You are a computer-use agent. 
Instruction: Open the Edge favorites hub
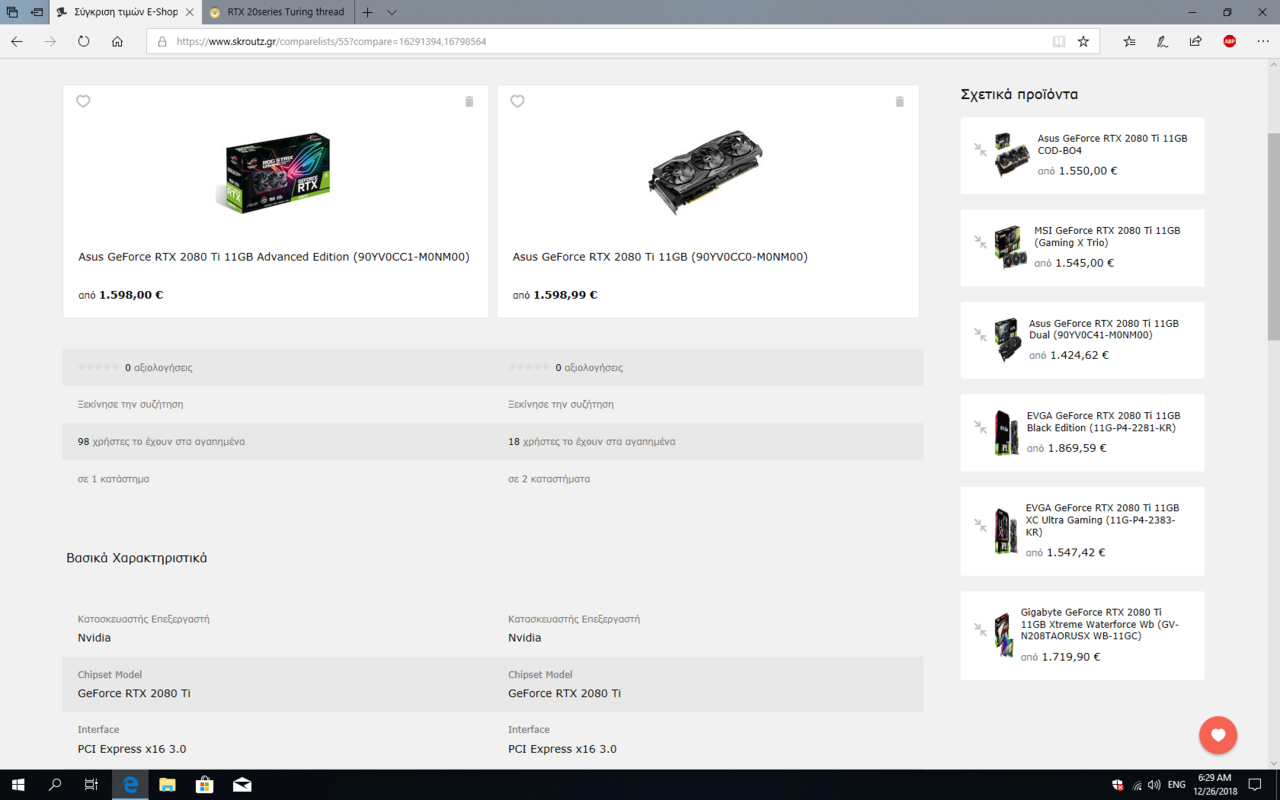(x=1129, y=42)
